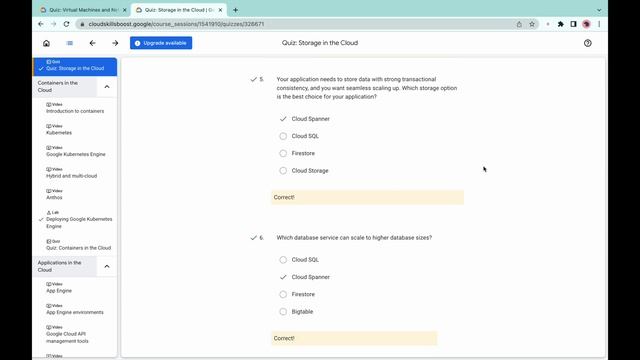Reload the page
This screenshot has height=360, width=640.
67,24
